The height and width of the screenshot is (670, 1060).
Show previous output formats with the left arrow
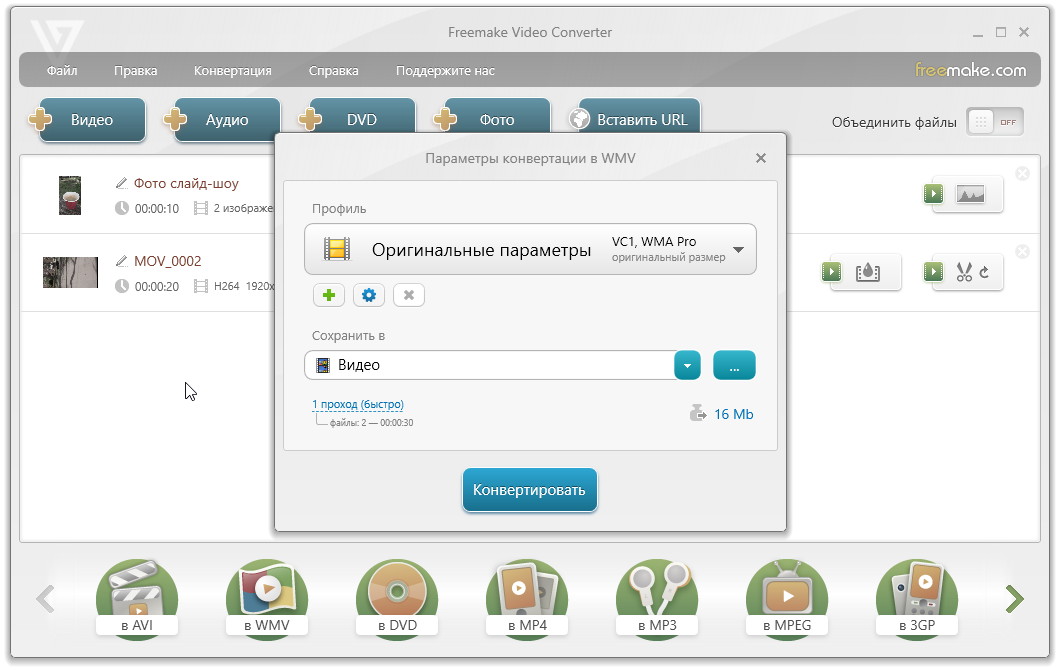pos(45,598)
